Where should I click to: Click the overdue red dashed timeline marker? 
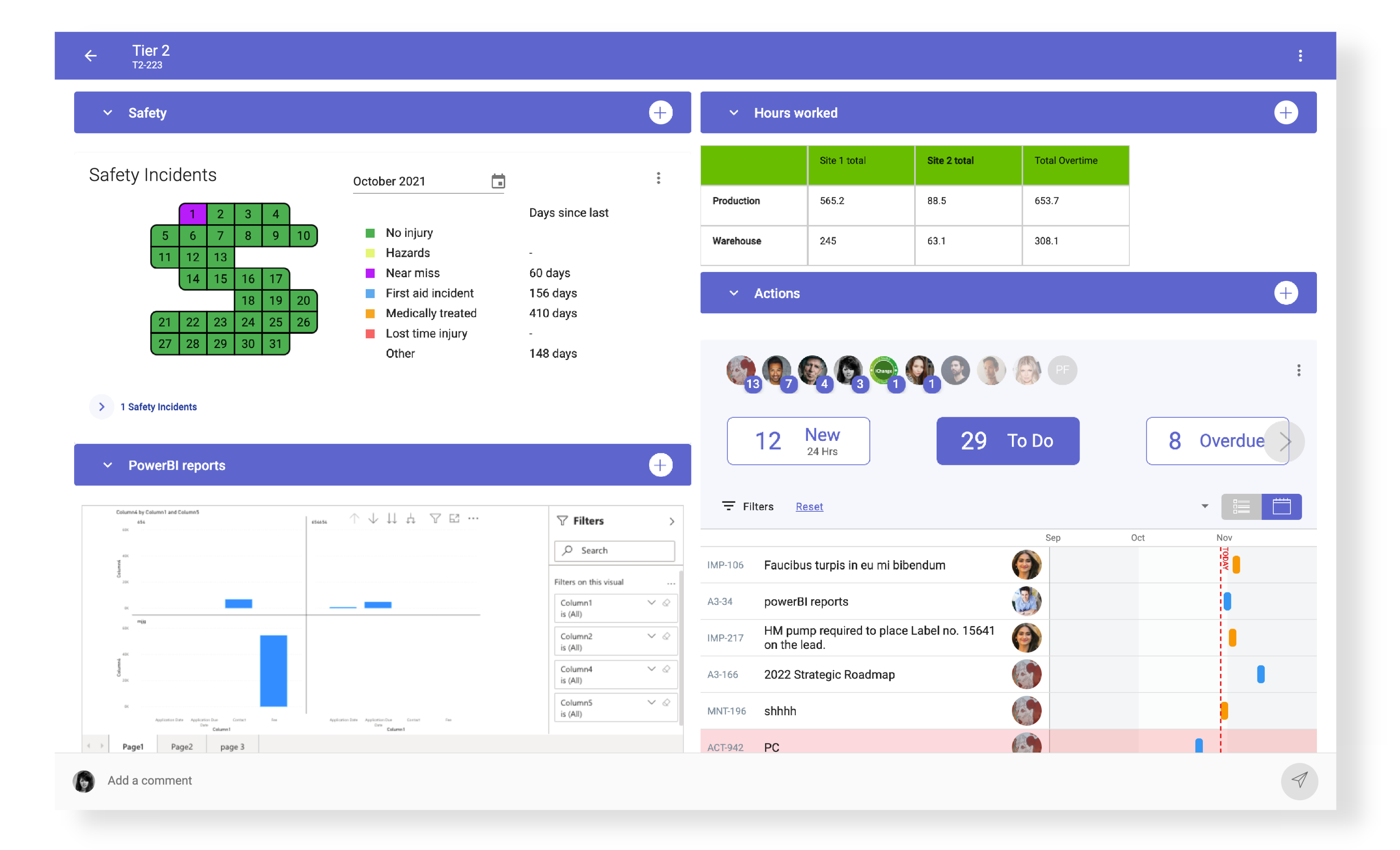coord(1223,640)
